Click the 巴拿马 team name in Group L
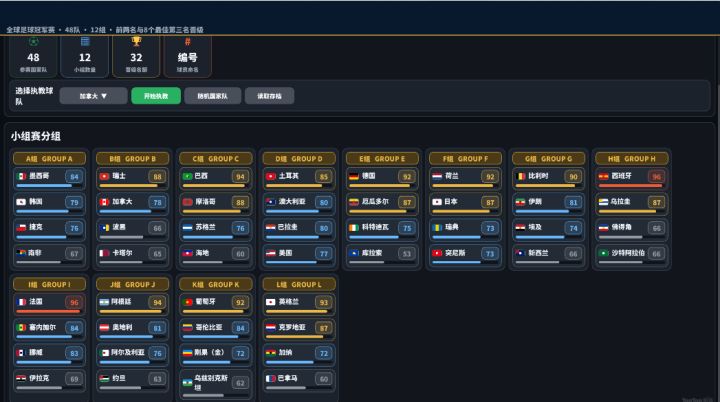 click(x=287, y=378)
